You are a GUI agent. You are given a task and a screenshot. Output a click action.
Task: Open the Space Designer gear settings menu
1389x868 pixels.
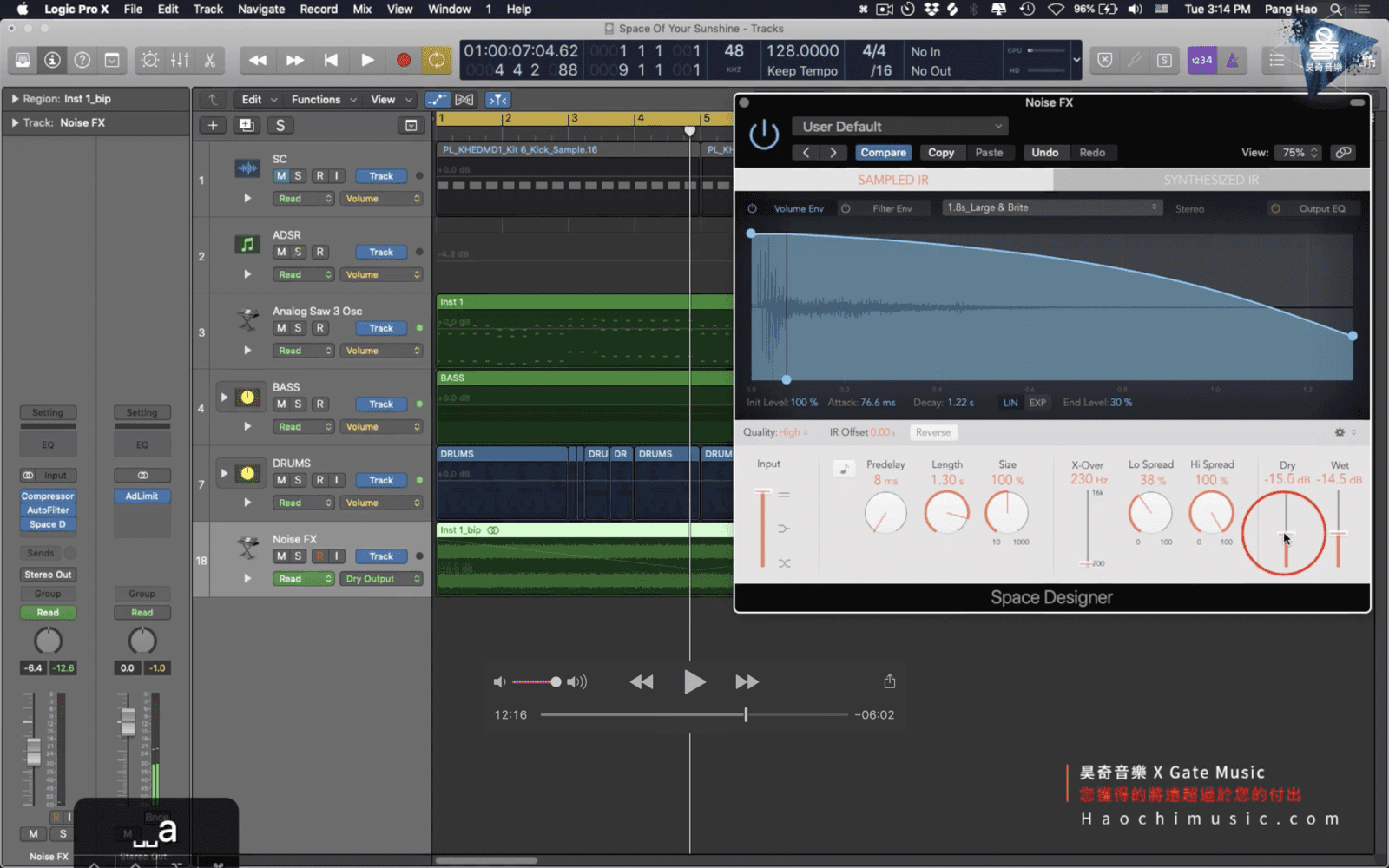(x=1340, y=432)
